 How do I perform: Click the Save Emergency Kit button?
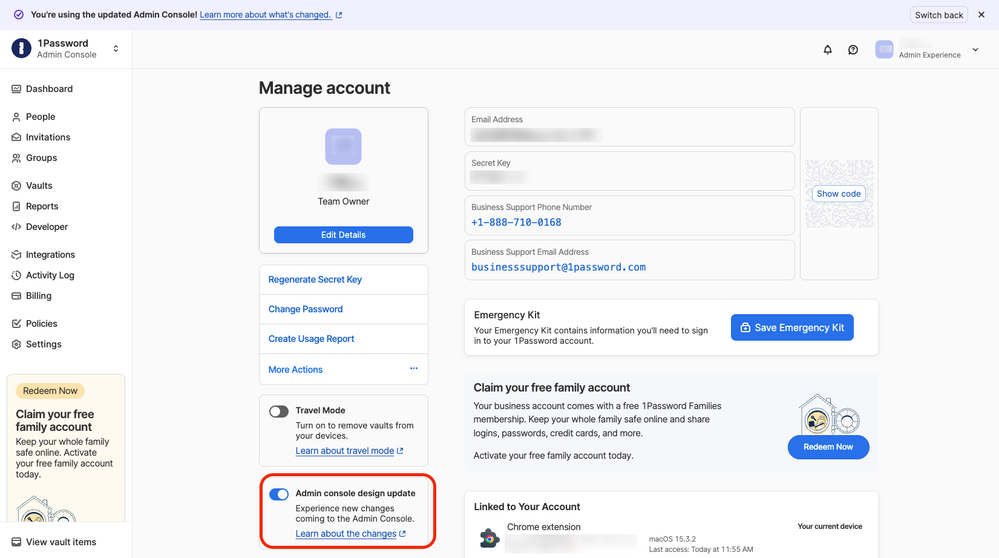point(792,327)
